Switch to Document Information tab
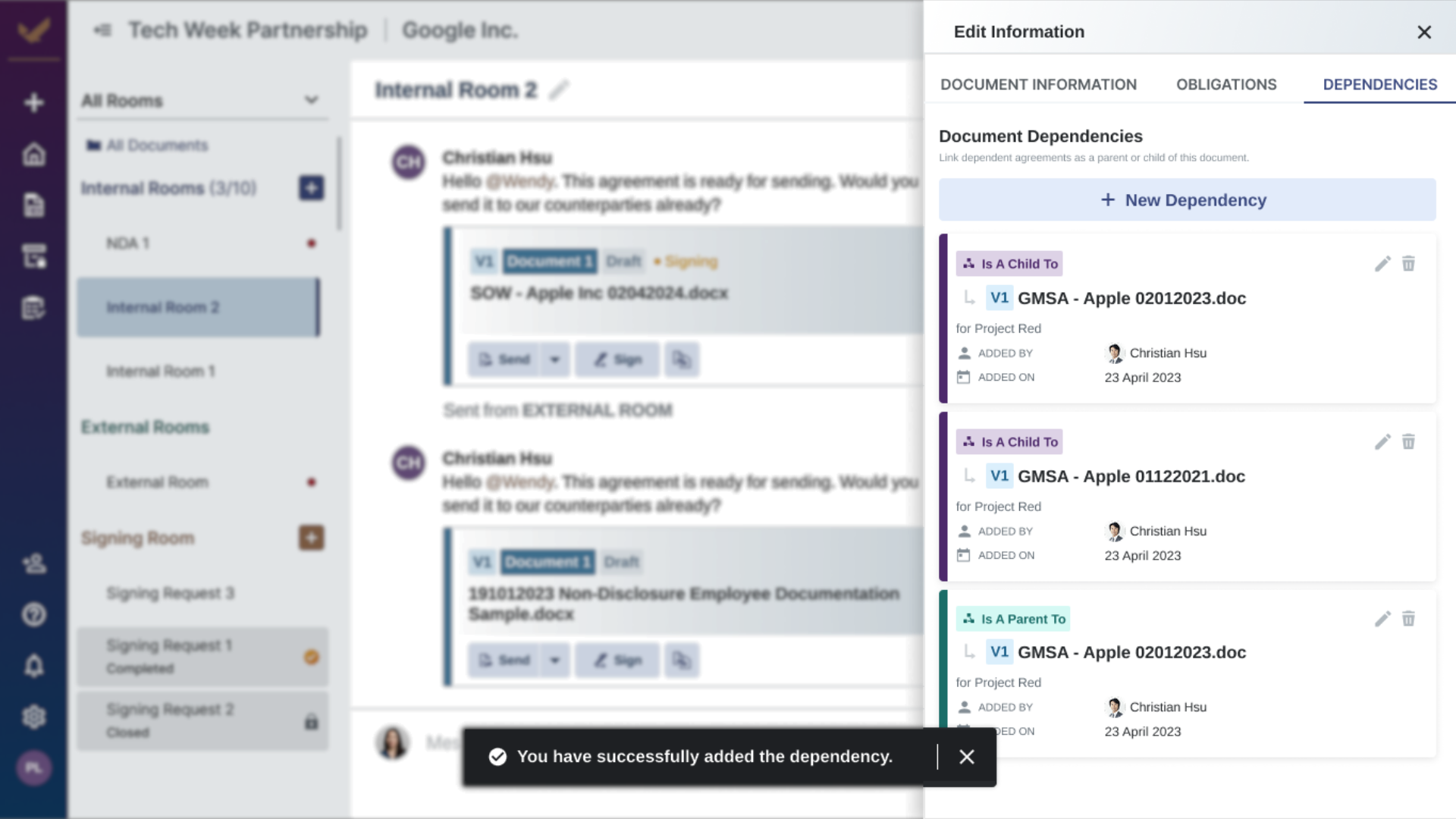Screen dimensions: 1456x819 tap(1038, 84)
